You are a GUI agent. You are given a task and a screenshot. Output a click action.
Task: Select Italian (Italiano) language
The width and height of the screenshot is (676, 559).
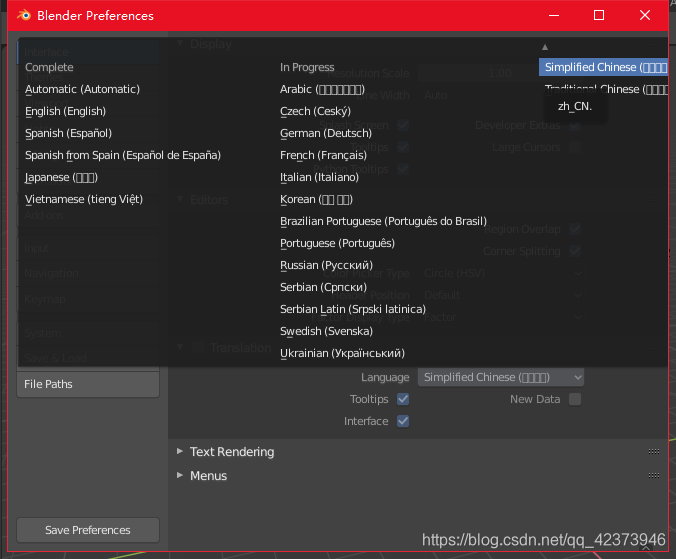click(319, 177)
